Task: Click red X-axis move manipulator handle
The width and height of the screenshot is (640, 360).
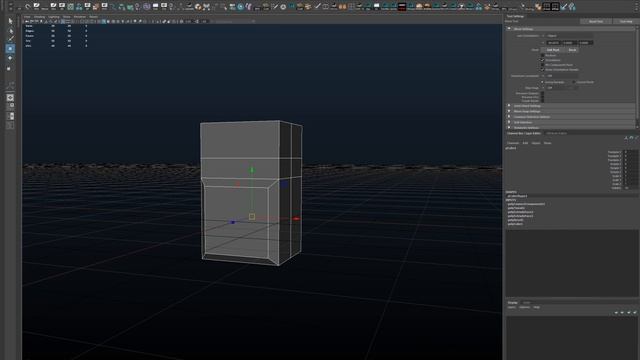Action: [296, 219]
